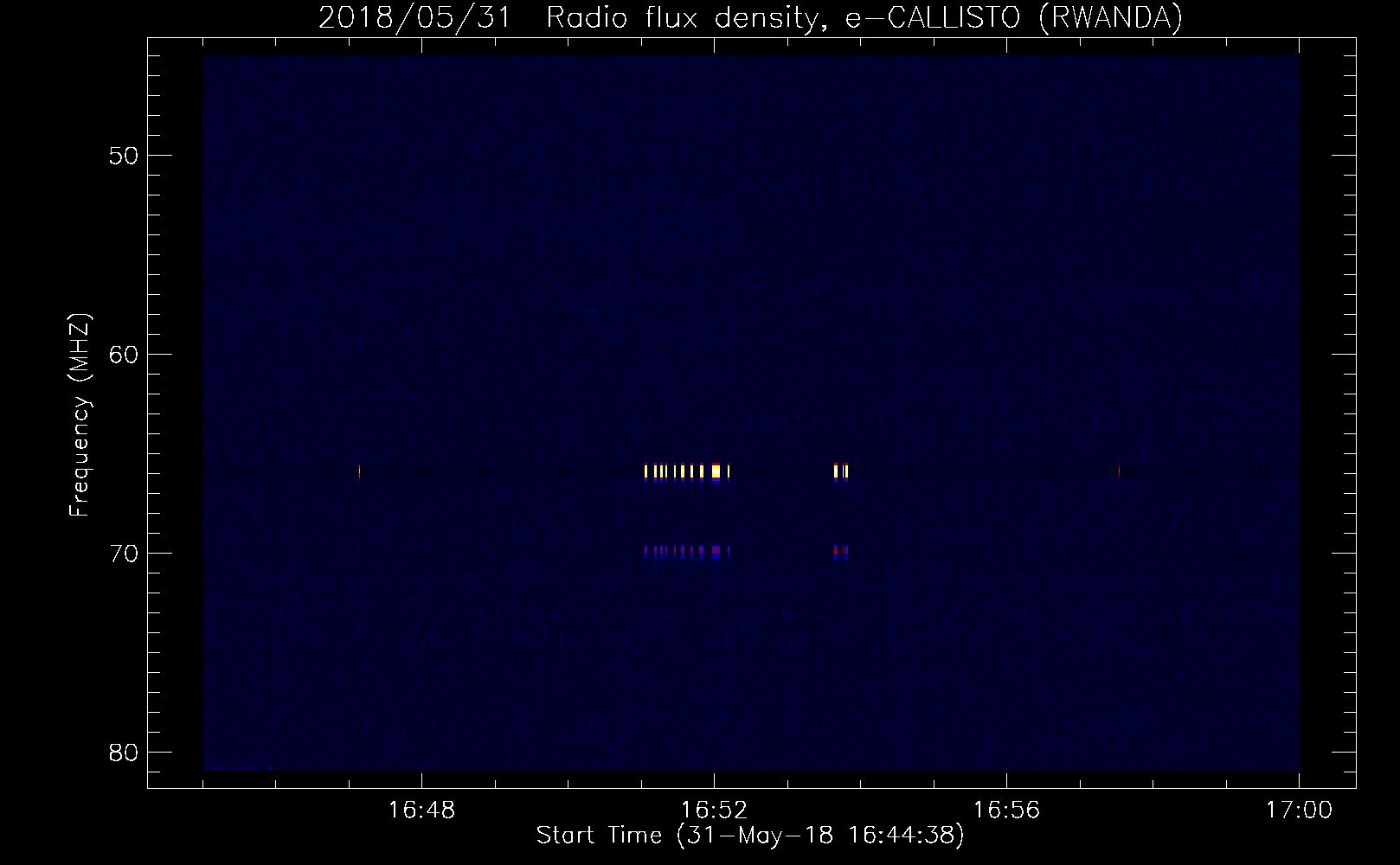
Task: Click the 17:00 time tick label
Action: point(1299,811)
